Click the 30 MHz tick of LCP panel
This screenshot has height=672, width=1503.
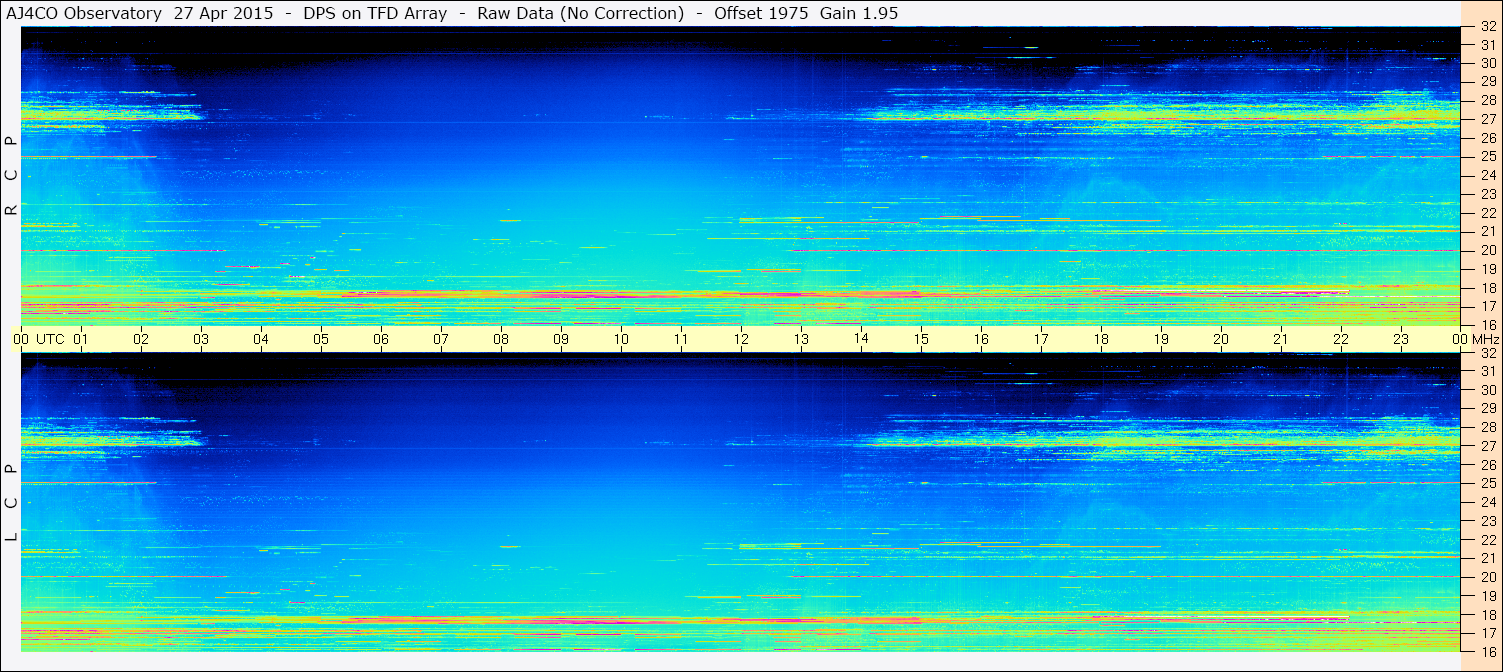1487,390
